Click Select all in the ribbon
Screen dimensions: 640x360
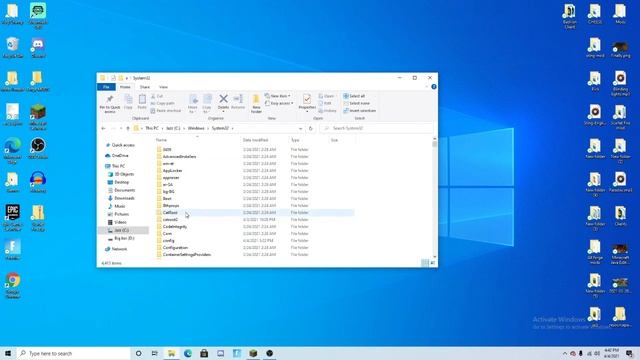point(354,96)
